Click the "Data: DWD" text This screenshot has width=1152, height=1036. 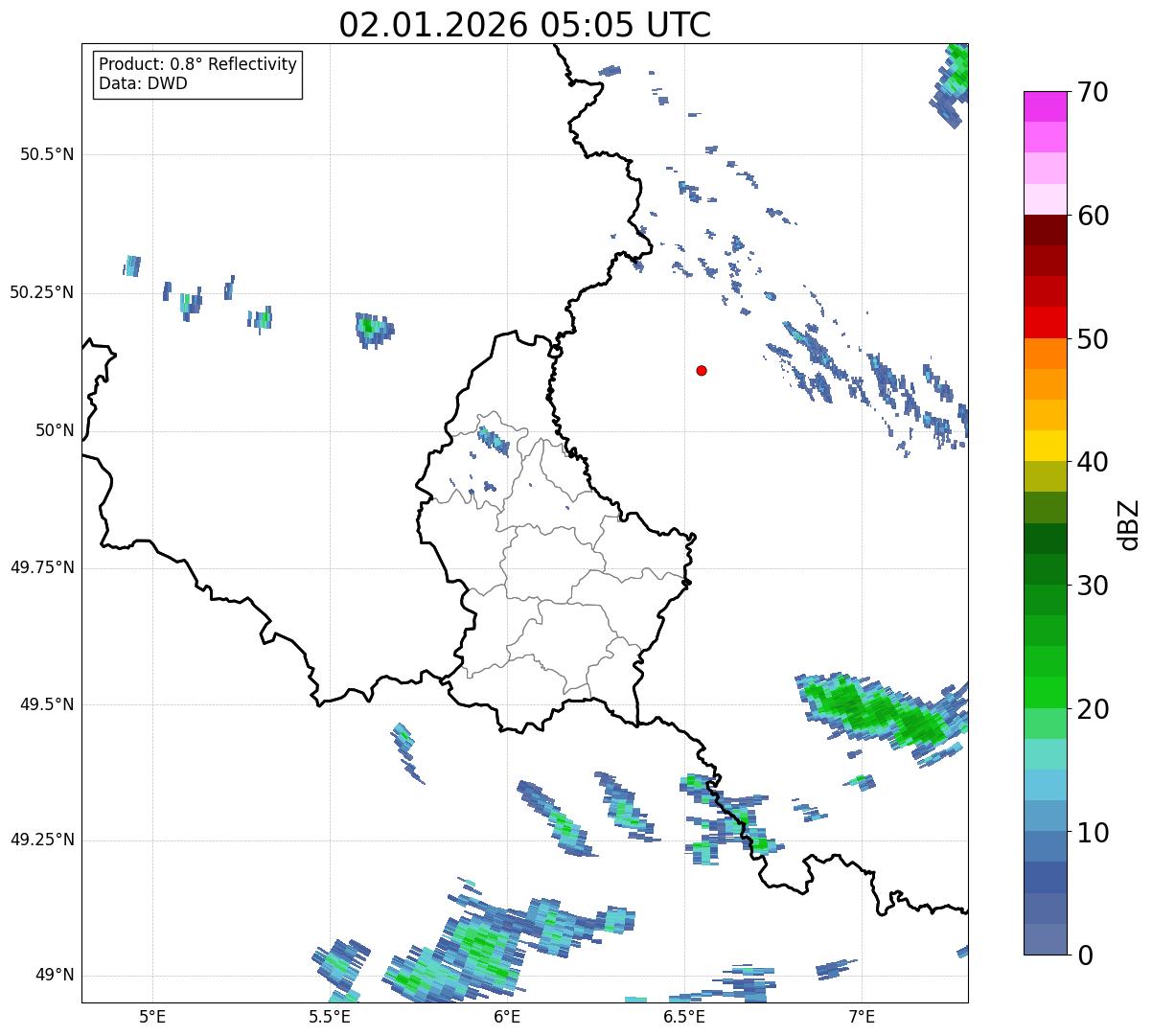tap(143, 83)
